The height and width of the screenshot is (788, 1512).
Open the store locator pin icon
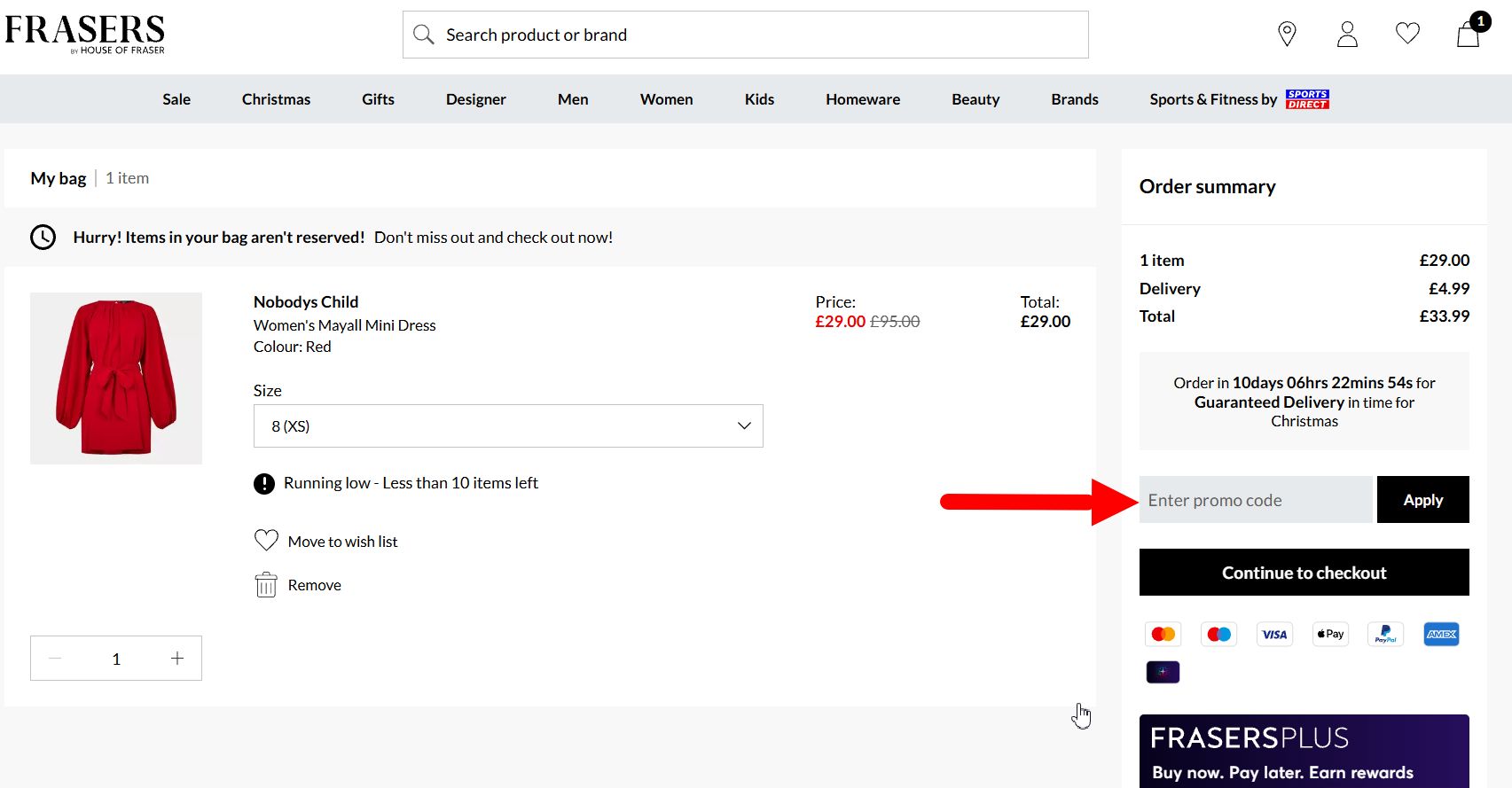point(1287,34)
